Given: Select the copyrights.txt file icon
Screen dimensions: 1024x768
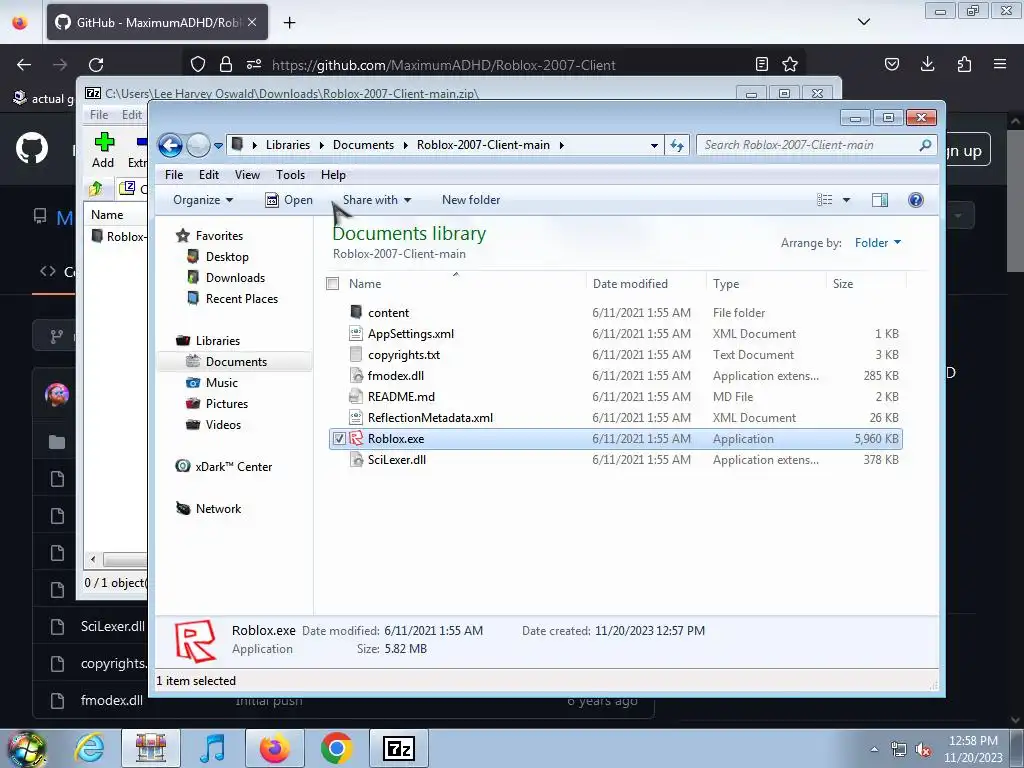Looking at the screenshot, I should pos(356,354).
